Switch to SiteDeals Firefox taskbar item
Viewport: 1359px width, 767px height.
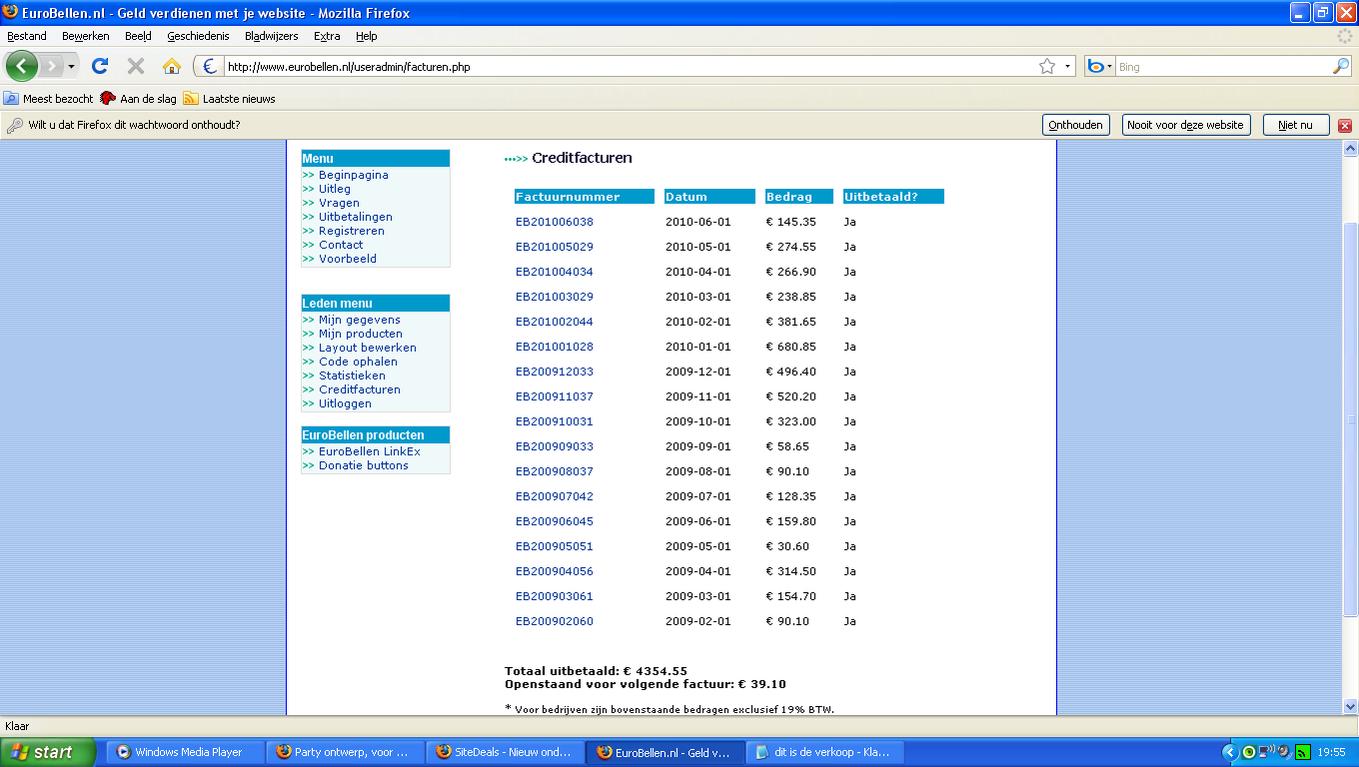(x=505, y=752)
